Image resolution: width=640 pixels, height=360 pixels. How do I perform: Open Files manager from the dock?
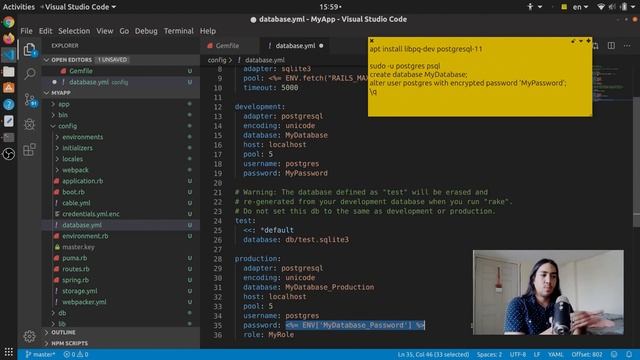pyautogui.click(x=9, y=72)
